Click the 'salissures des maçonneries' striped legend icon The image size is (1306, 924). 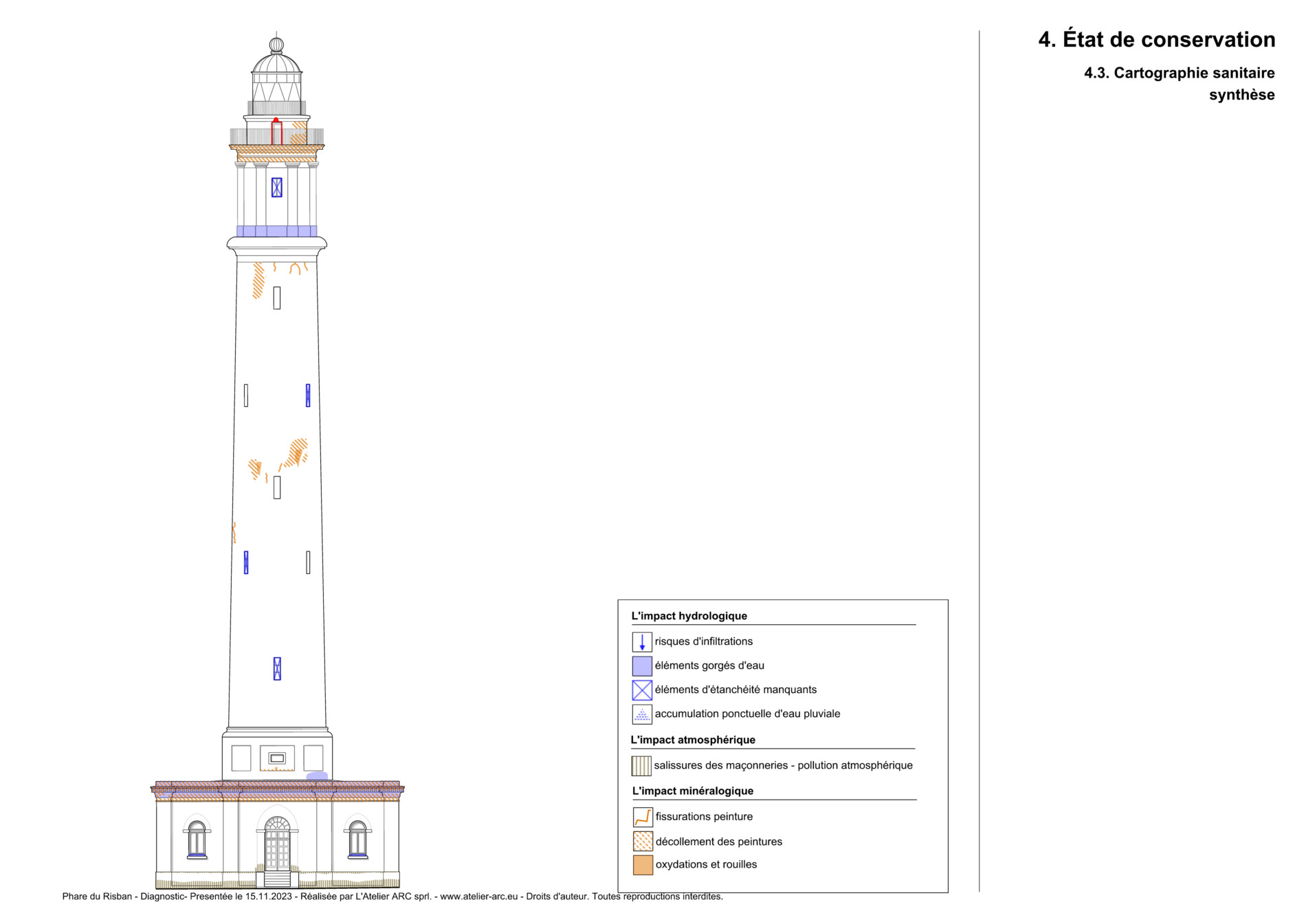pos(641,765)
